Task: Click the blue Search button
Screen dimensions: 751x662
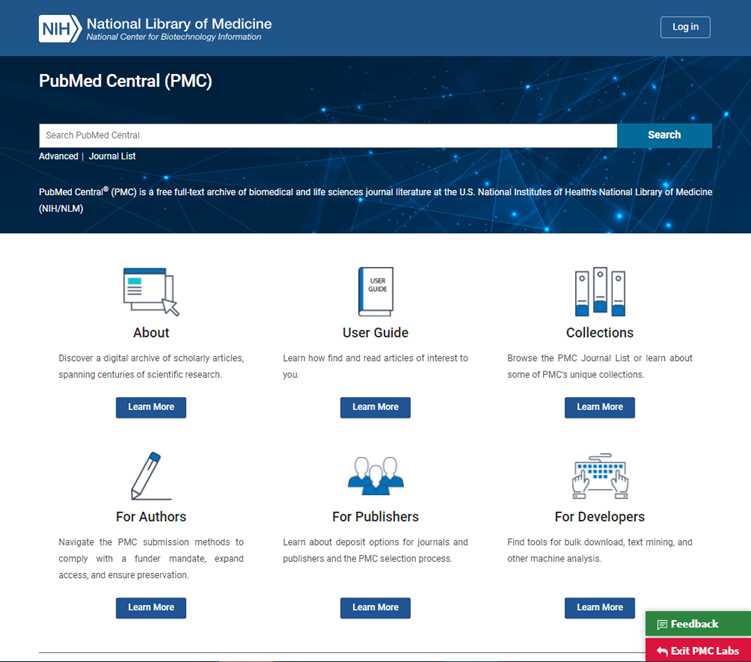Action: (x=664, y=135)
